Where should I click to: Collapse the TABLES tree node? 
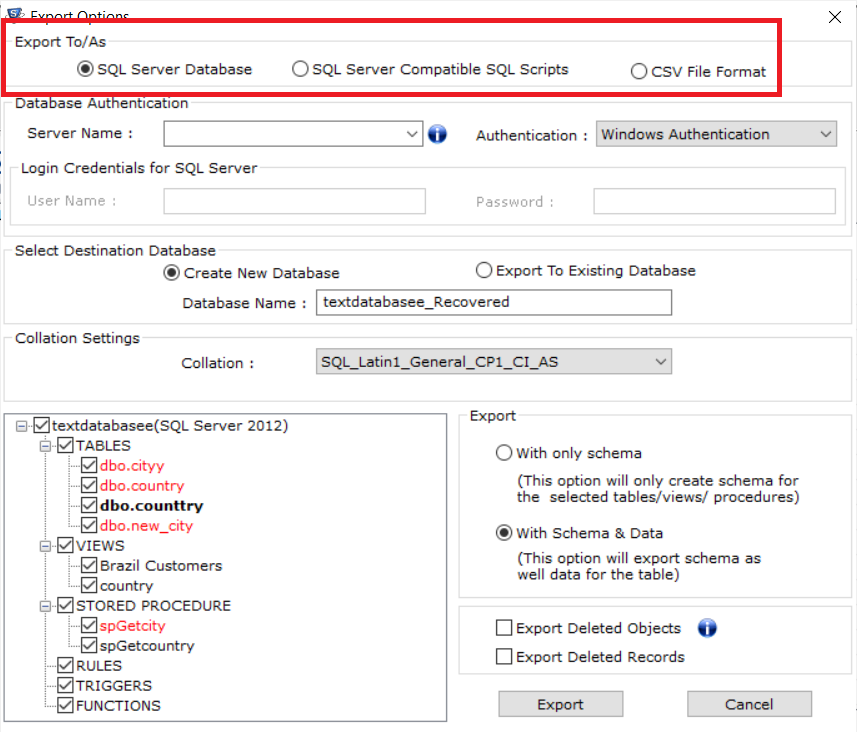coord(44,446)
